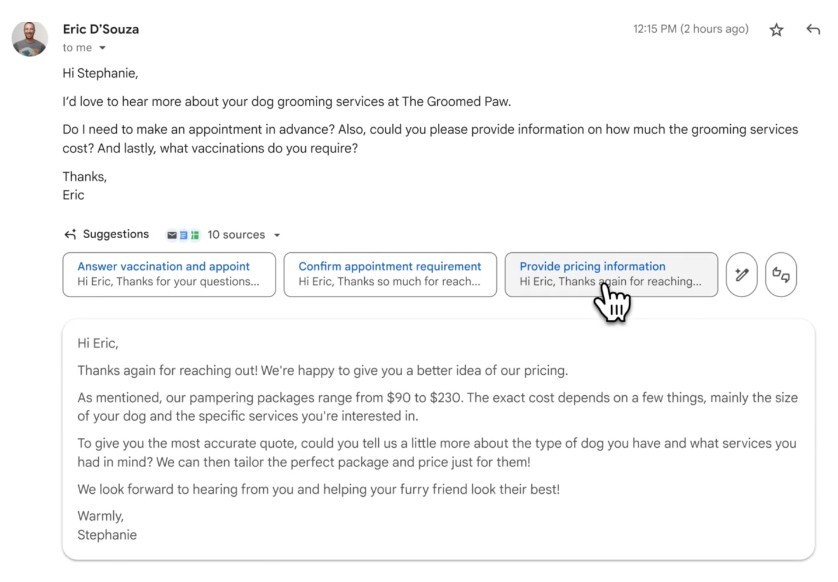Open Eric D'Souza's profile avatar
The image size is (838, 582).
click(30, 39)
